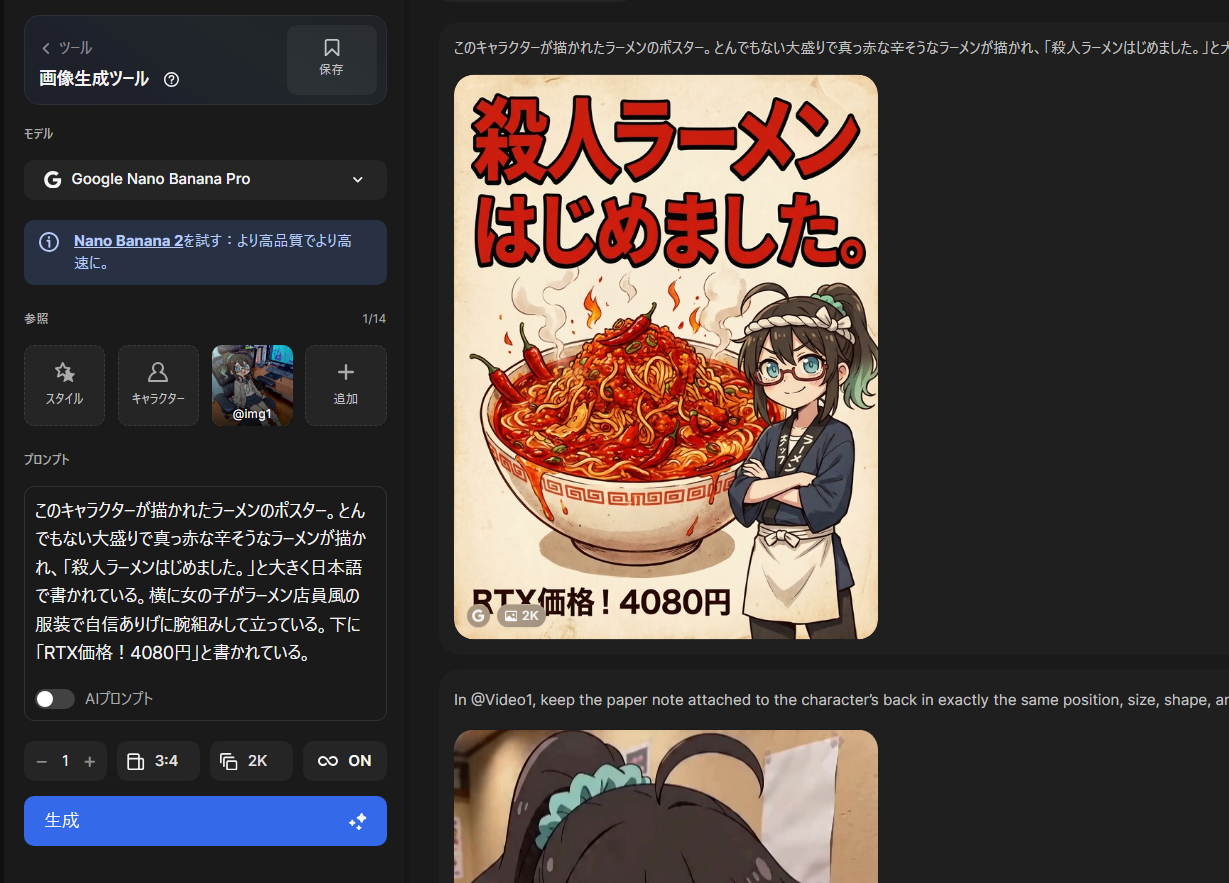Click the 生成 generate button
1229x883 pixels.
pos(205,821)
